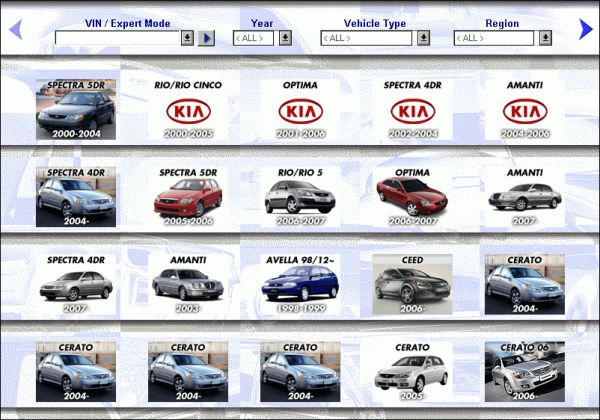The height and width of the screenshot is (420, 600).
Task: Expand the Vehicle Type dropdown arrow
Action: click(x=423, y=38)
